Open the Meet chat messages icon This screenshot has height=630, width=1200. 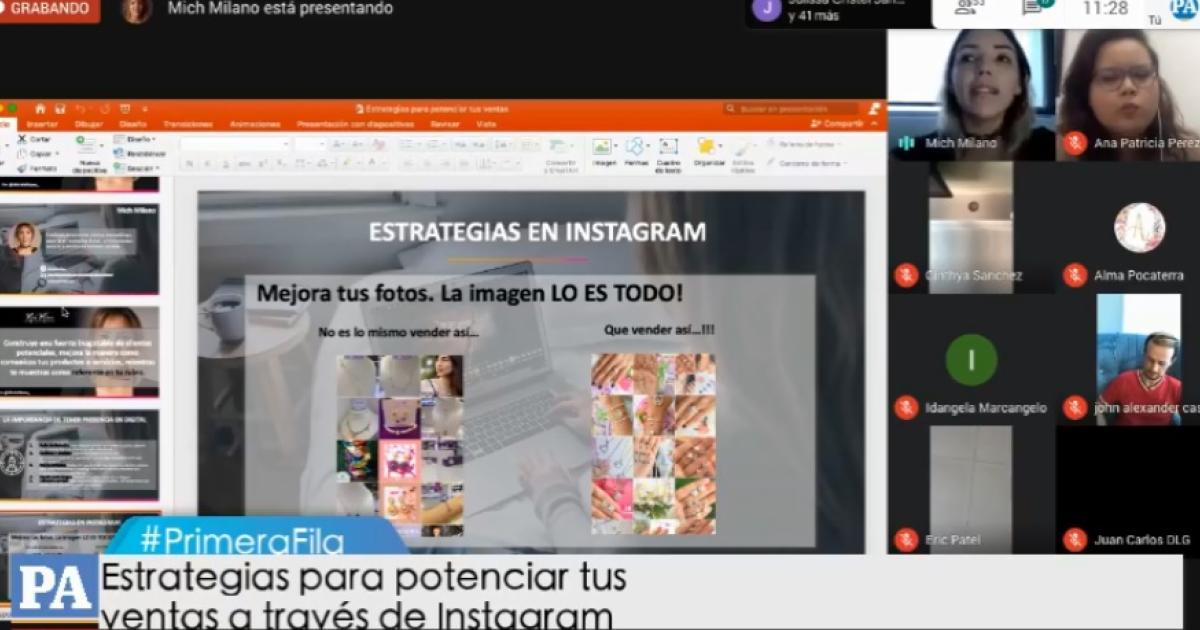click(1033, 7)
